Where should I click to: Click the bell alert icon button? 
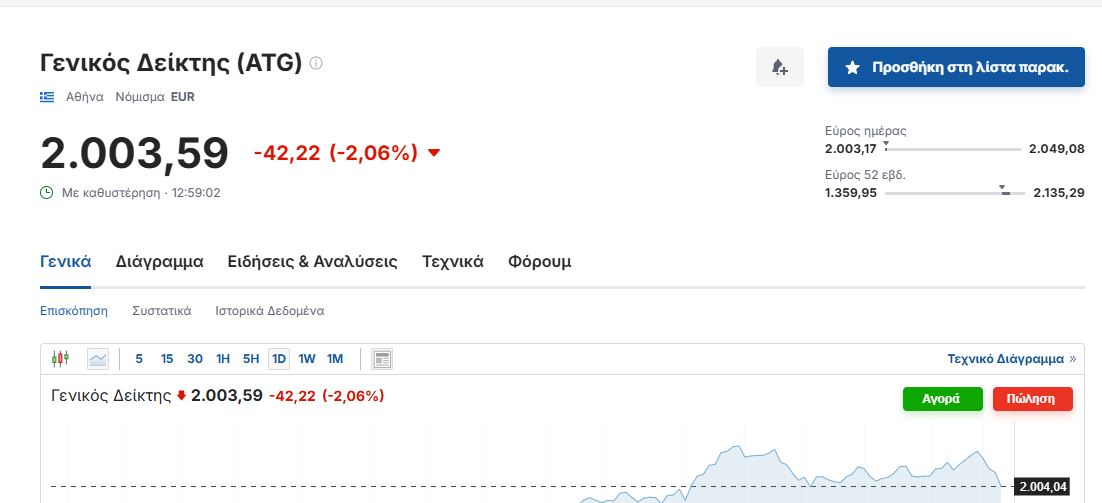click(780, 68)
